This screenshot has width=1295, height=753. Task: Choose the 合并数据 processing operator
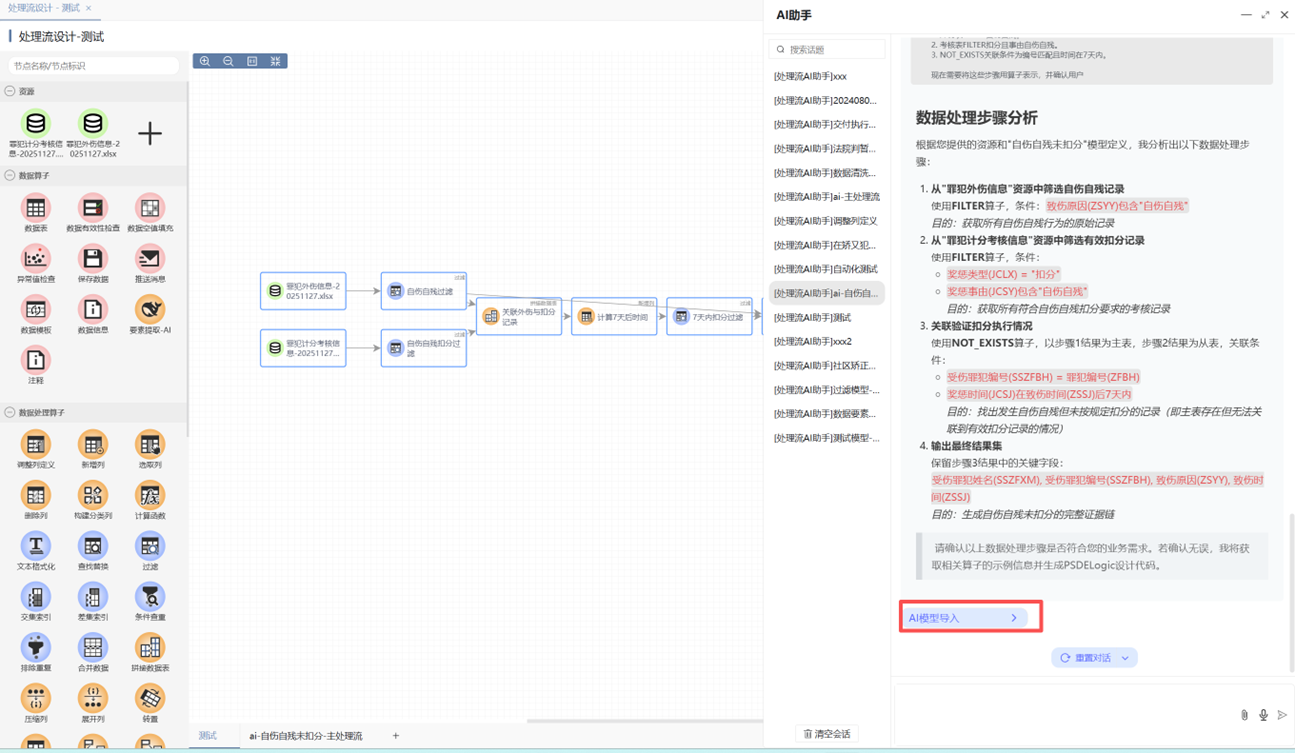point(93,649)
